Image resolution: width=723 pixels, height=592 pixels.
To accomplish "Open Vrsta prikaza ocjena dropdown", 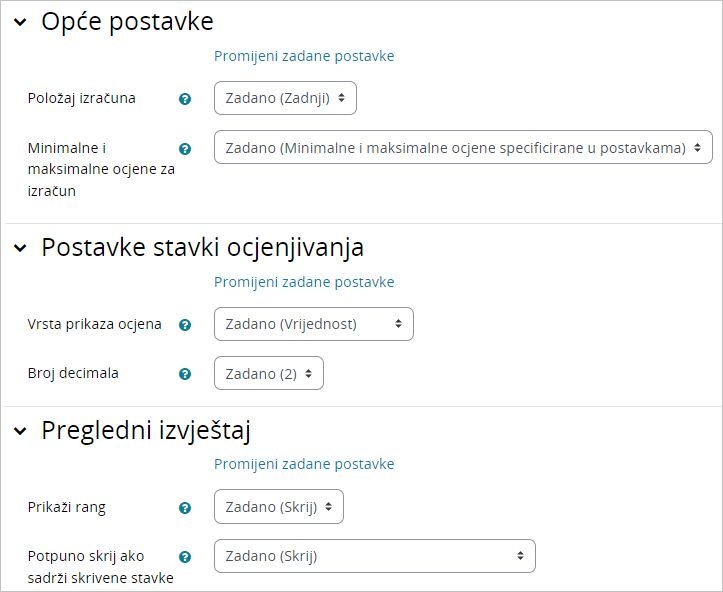I will (313, 324).
